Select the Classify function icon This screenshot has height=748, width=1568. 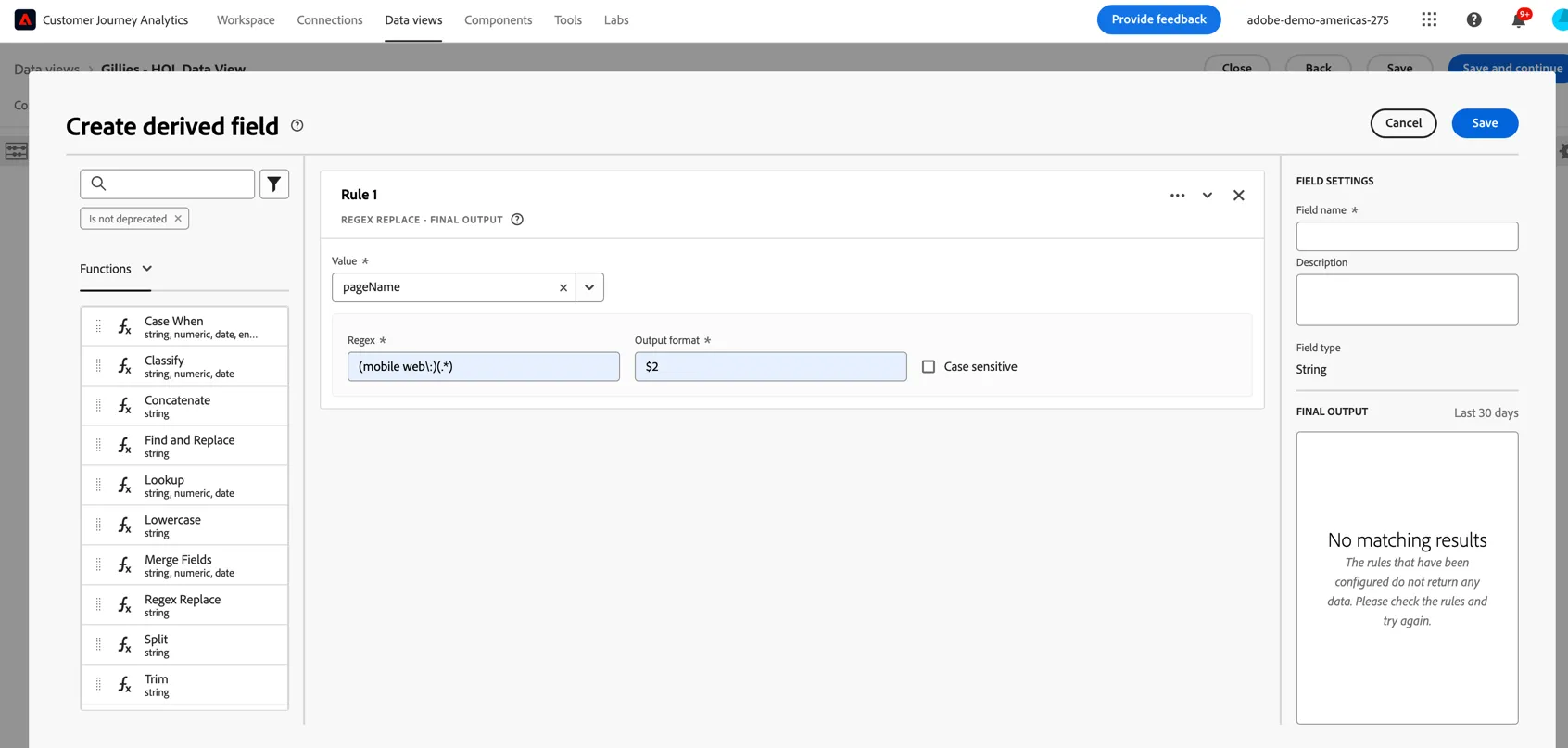click(124, 366)
